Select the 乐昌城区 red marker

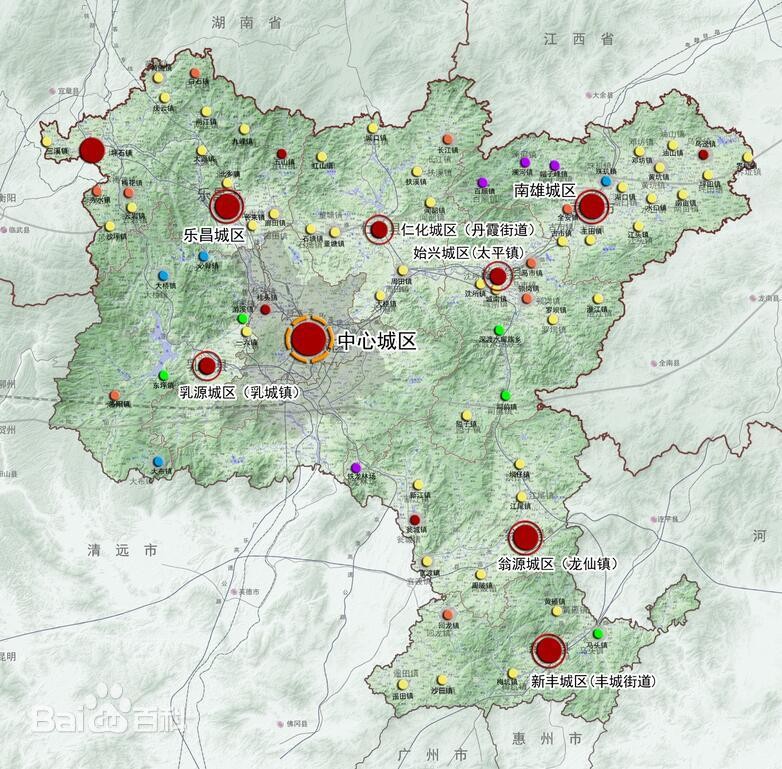[228, 207]
